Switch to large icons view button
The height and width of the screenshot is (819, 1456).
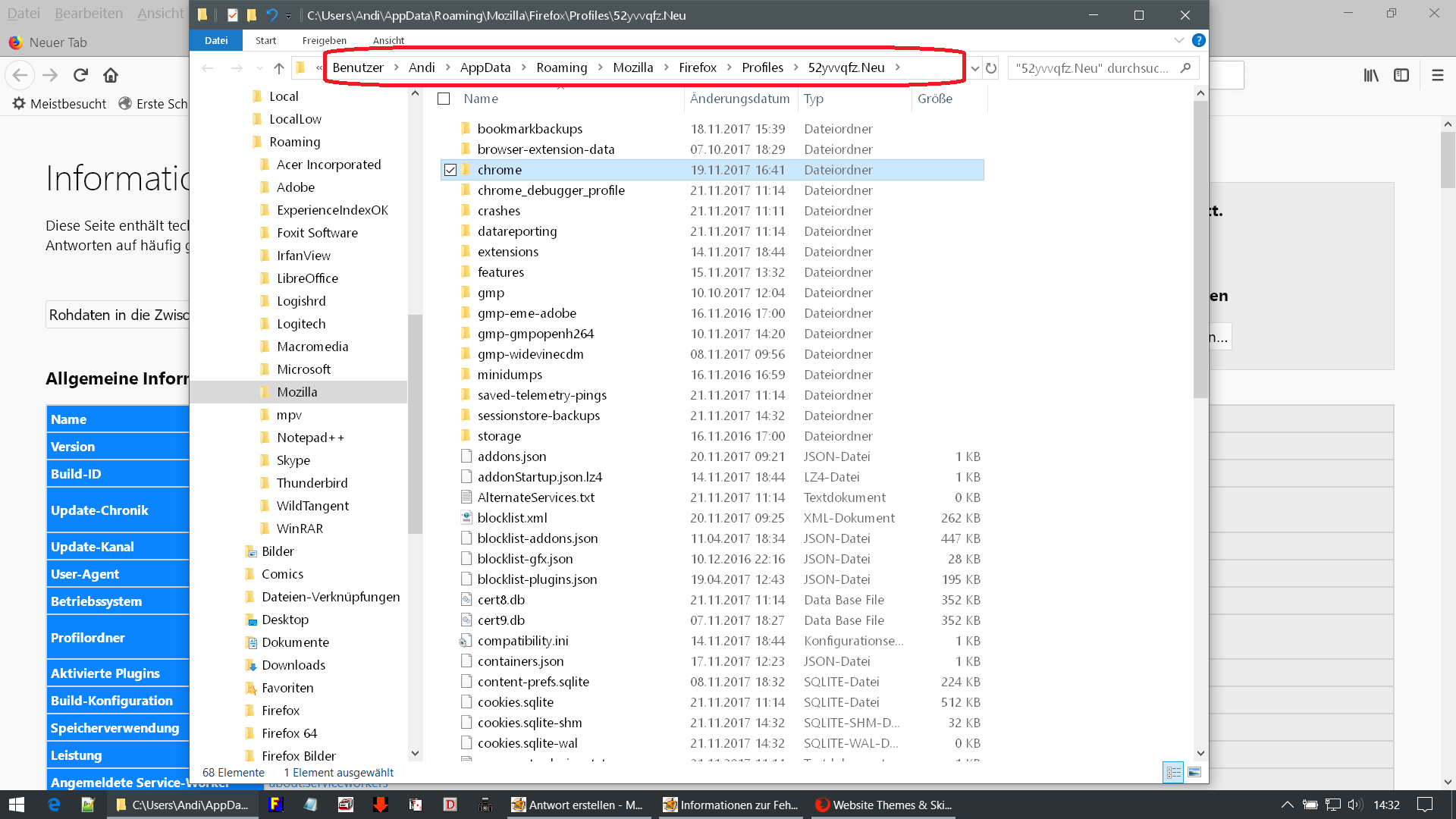[x=1194, y=772]
